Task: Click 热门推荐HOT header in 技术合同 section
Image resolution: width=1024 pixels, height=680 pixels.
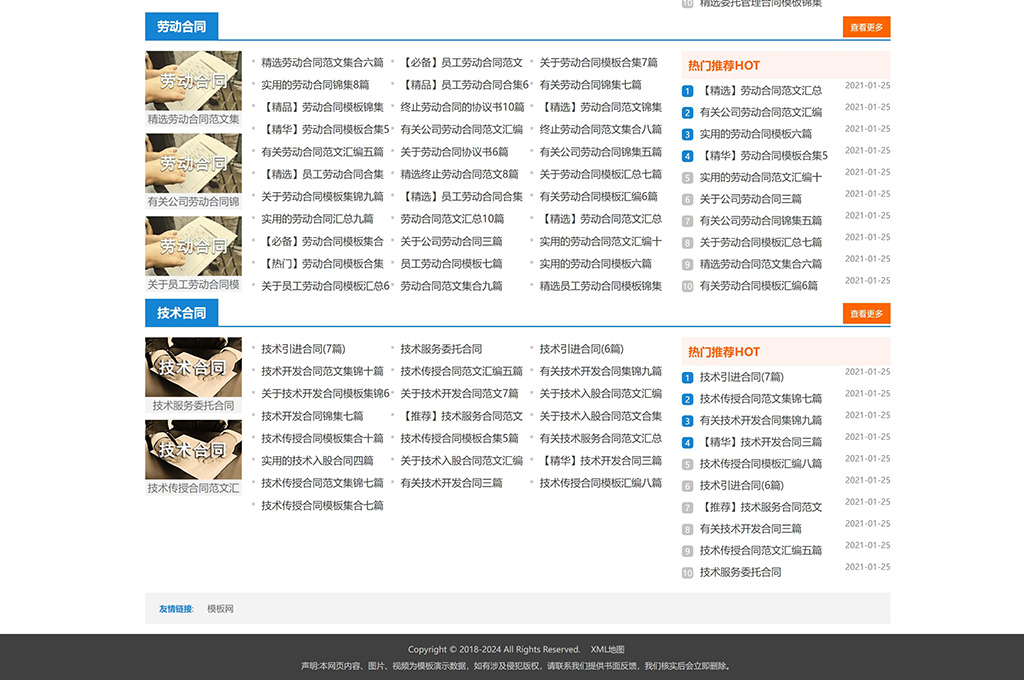Action: point(724,352)
